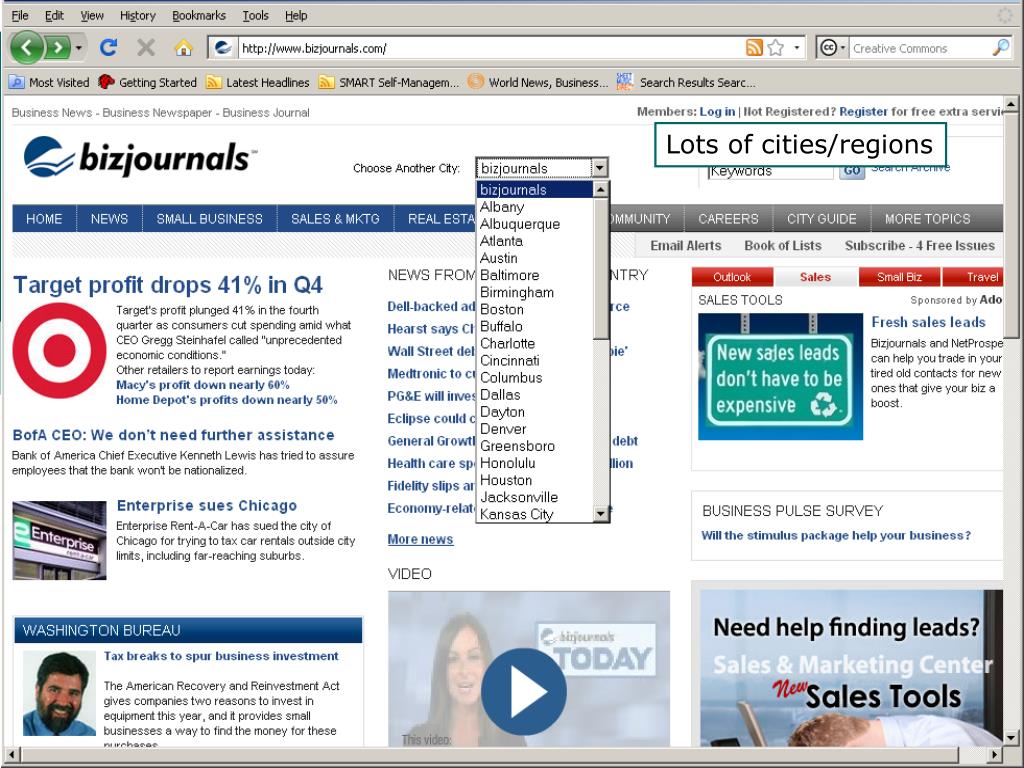Viewport: 1024px width, 768px height.
Task: Select Honolulu in the city list
Action: click(x=507, y=463)
